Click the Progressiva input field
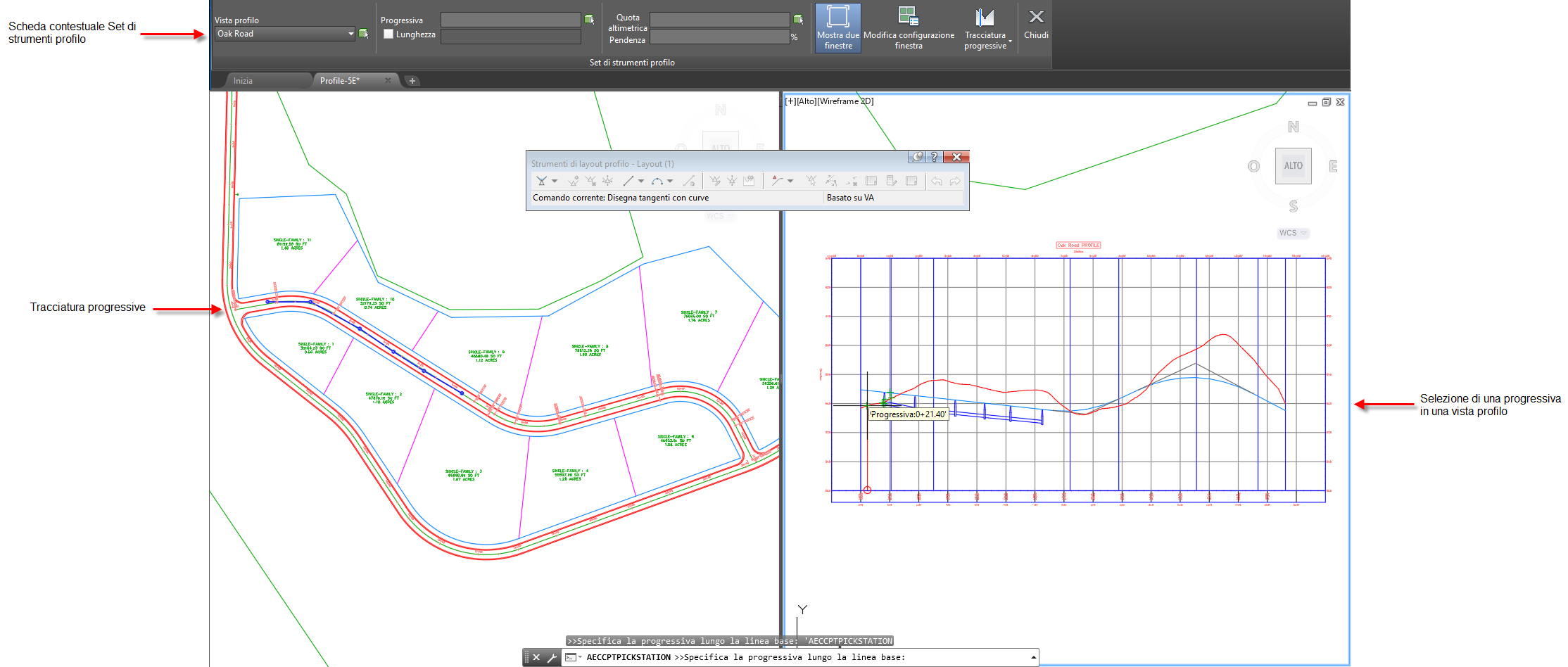 point(510,20)
